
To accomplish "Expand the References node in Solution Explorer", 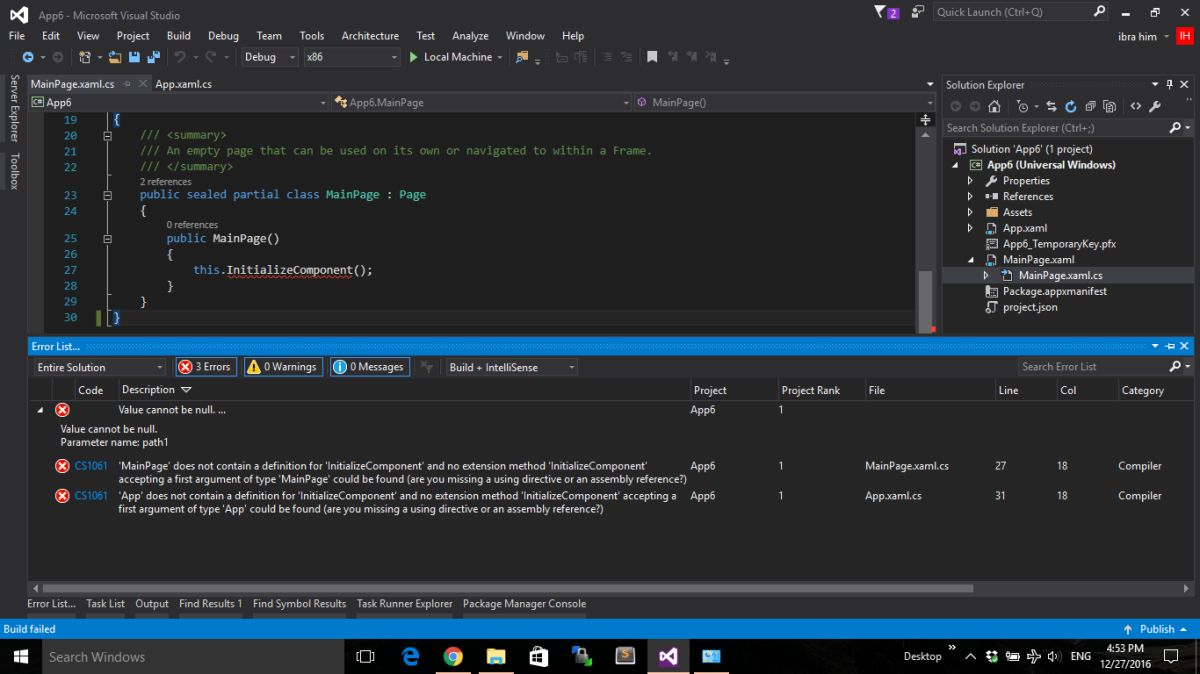I will coord(969,196).
